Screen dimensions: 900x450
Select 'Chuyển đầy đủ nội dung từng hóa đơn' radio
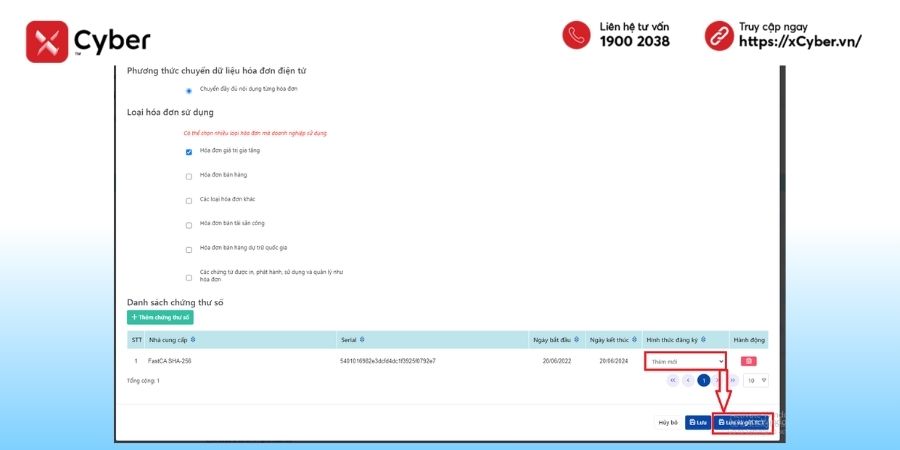pos(189,91)
